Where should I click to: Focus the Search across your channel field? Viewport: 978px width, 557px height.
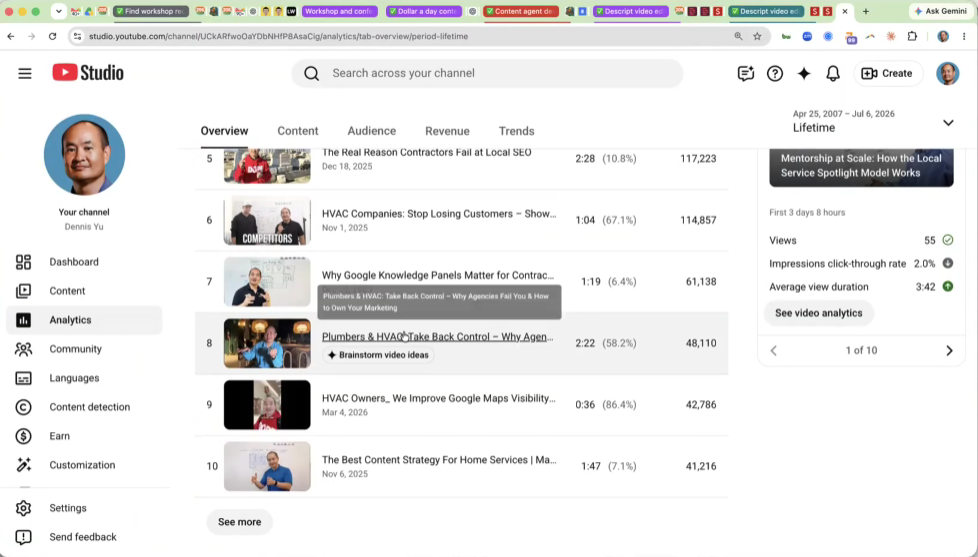pyautogui.click(x=487, y=74)
